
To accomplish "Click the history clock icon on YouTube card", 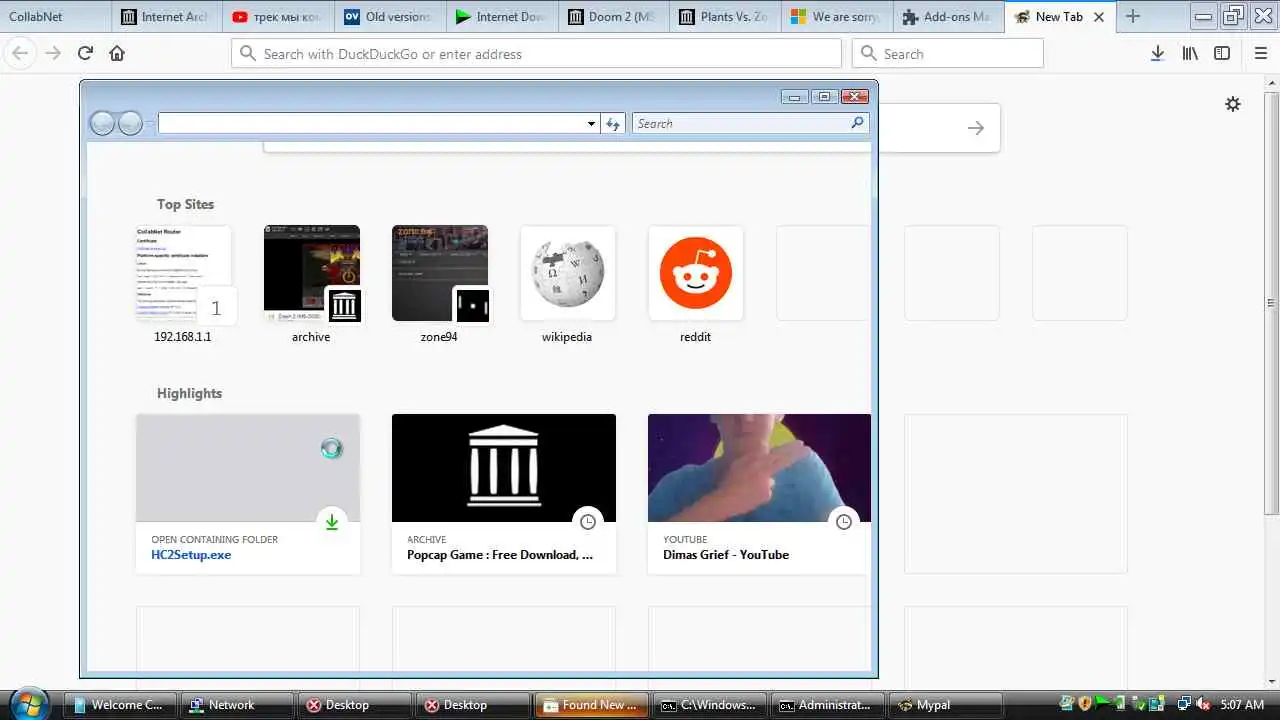I will point(844,522).
